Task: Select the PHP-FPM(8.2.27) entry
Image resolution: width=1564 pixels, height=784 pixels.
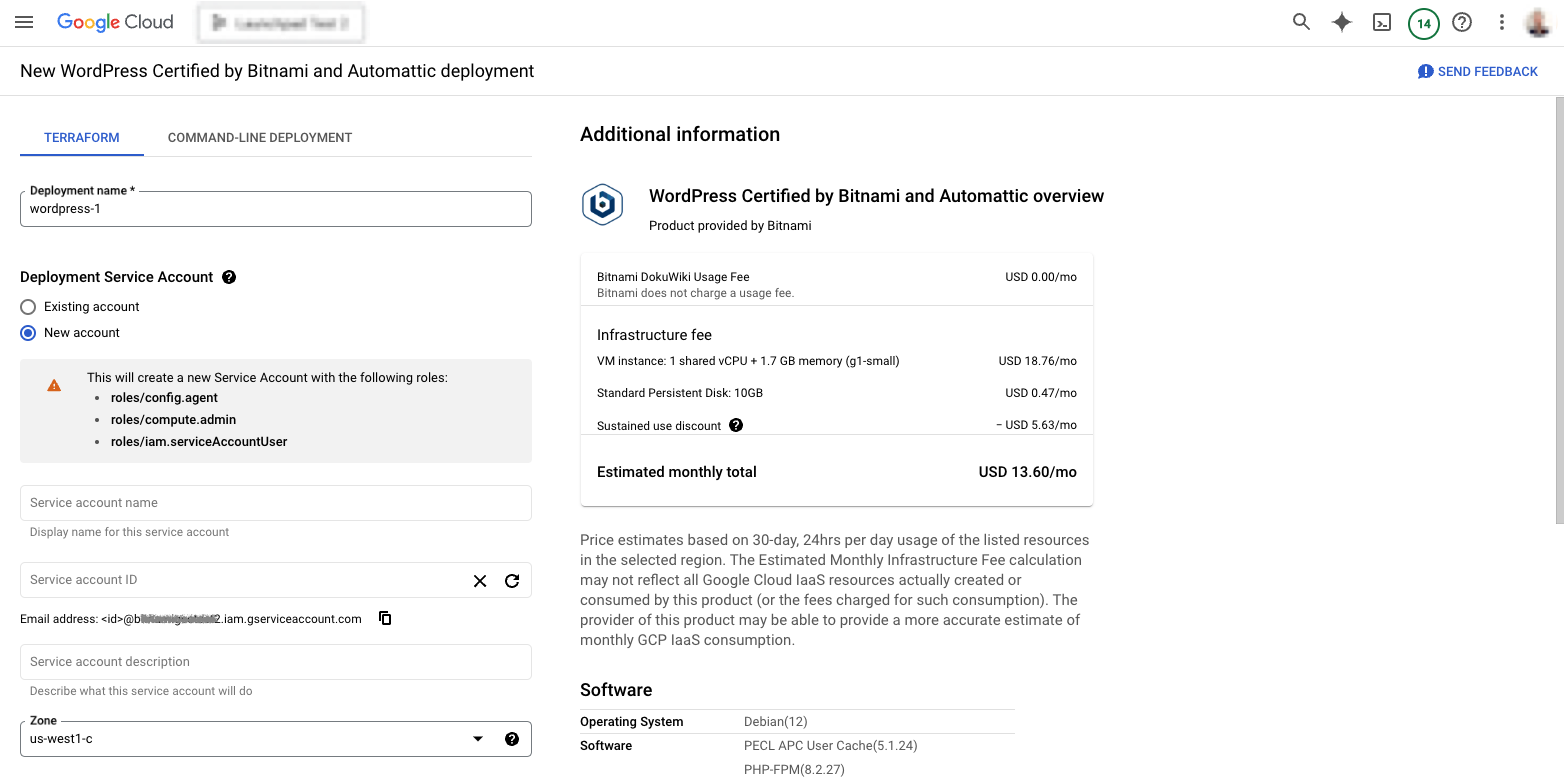Action: pyautogui.click(x=795, y=770)
